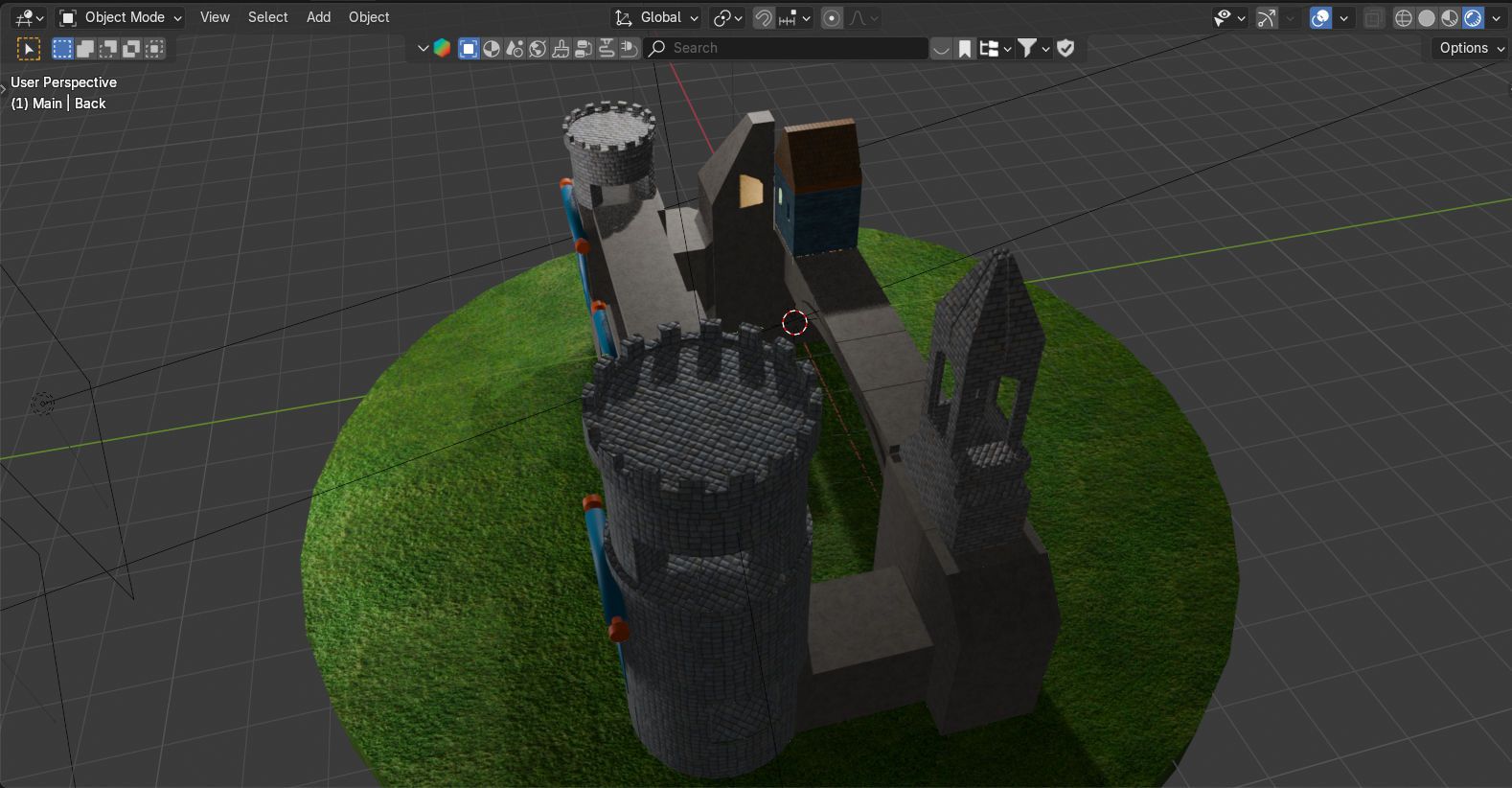Toggle X-ray display
The height and width of the screenshot is (788, 1512).
[1374, 17]
